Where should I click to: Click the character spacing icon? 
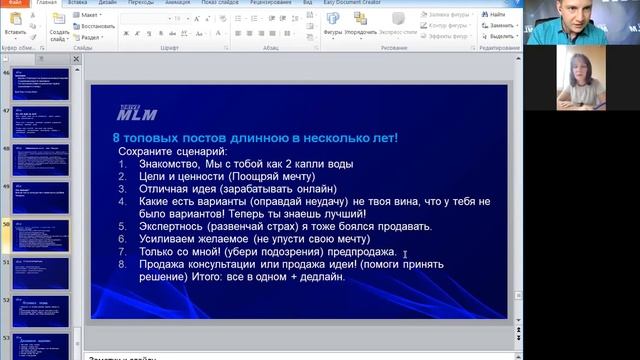coord(184,33)
